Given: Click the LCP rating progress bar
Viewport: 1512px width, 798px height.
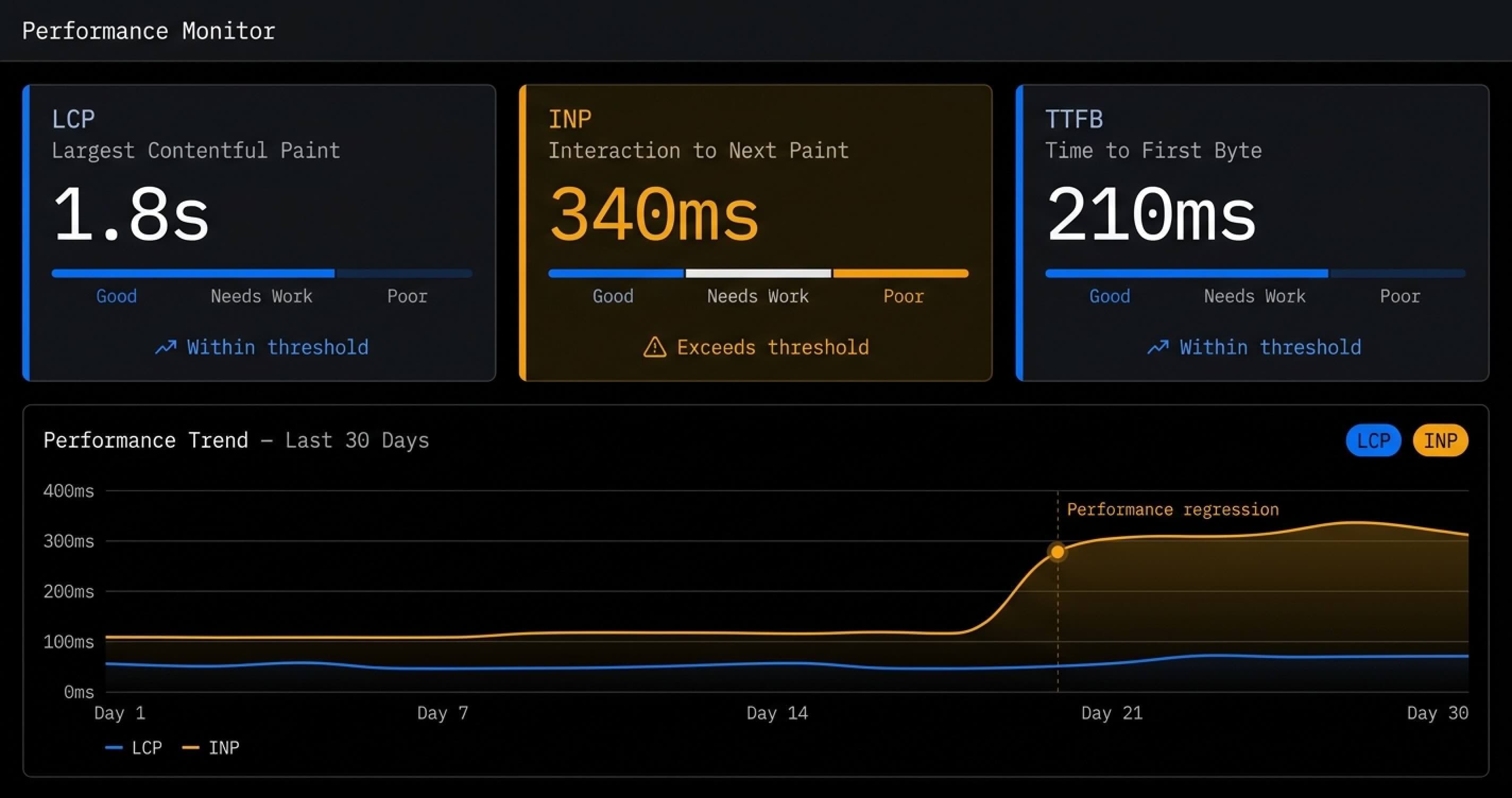Looking at the screenshot, I should tap(262, 273).
